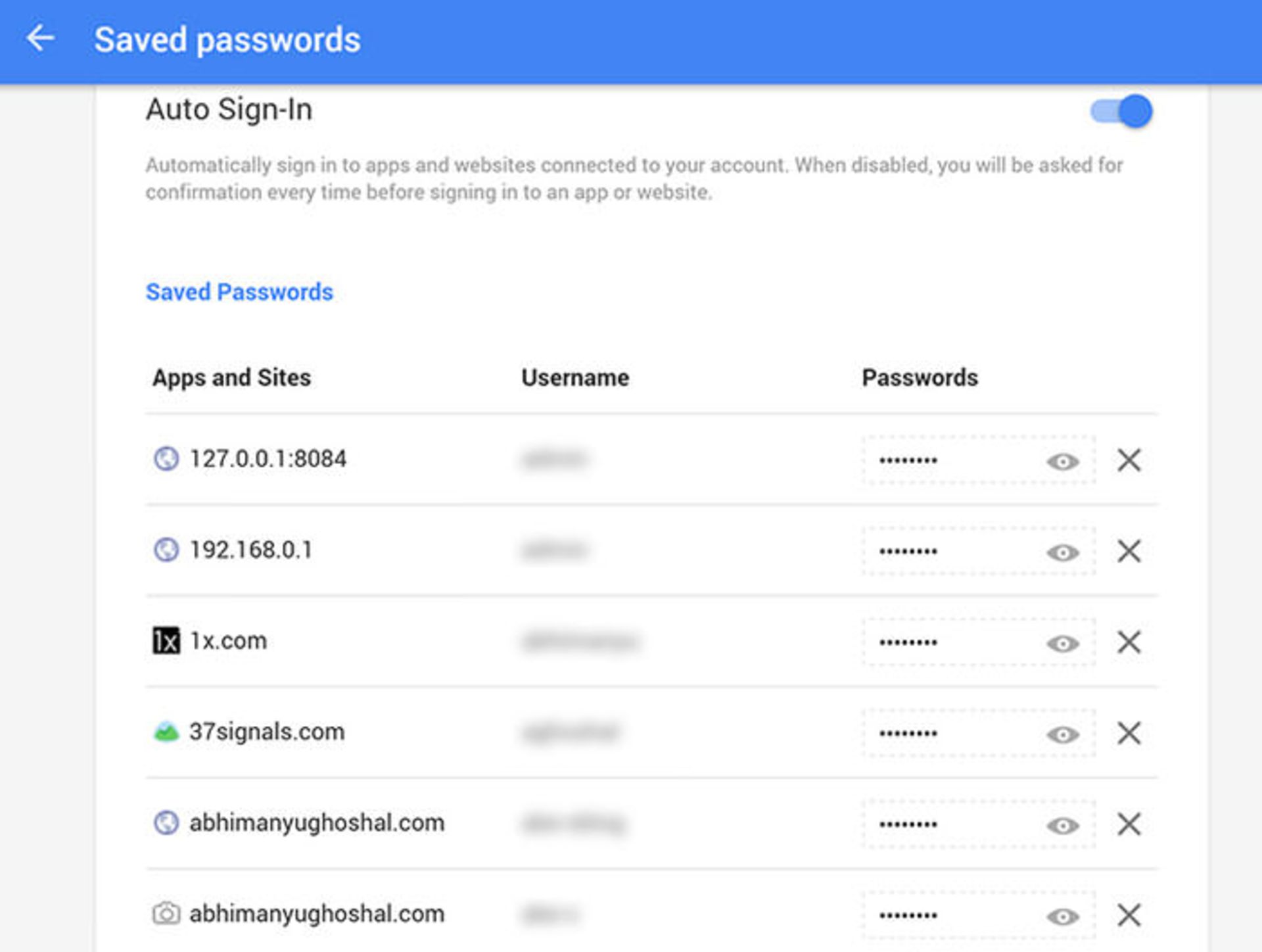Screen dimensions: 1262x952
Task: Reveal the 192.168.0.1 password
Action: point(1062,552)
